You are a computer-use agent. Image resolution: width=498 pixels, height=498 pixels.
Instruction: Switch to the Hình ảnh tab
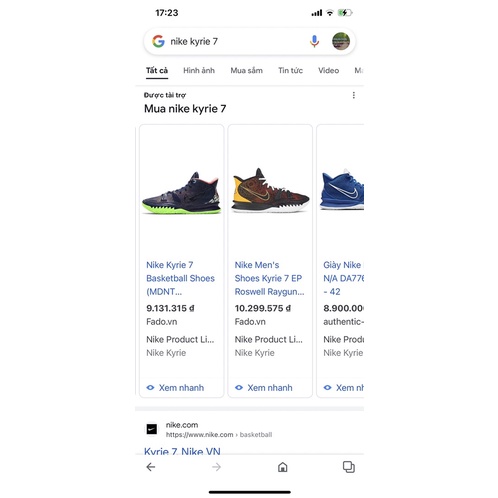pos(199,71)
